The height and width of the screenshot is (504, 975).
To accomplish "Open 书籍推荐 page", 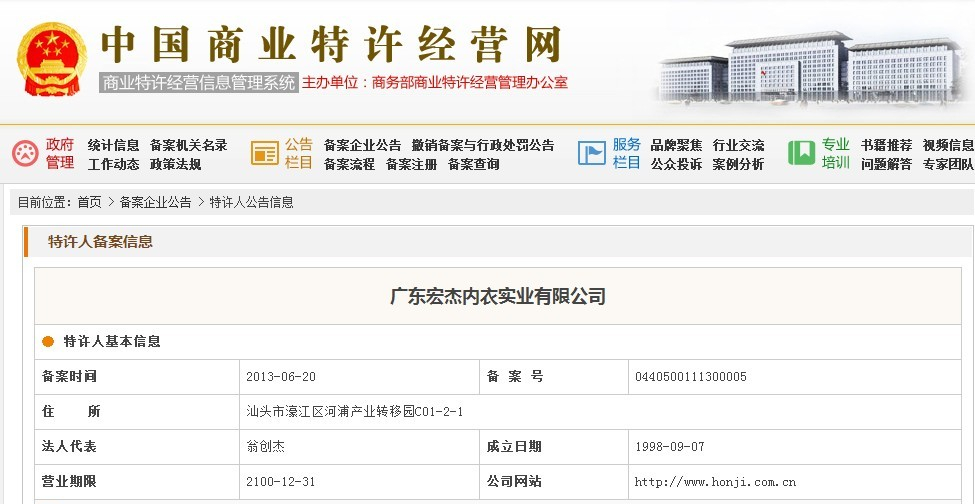I will click(x=887, y=145).
